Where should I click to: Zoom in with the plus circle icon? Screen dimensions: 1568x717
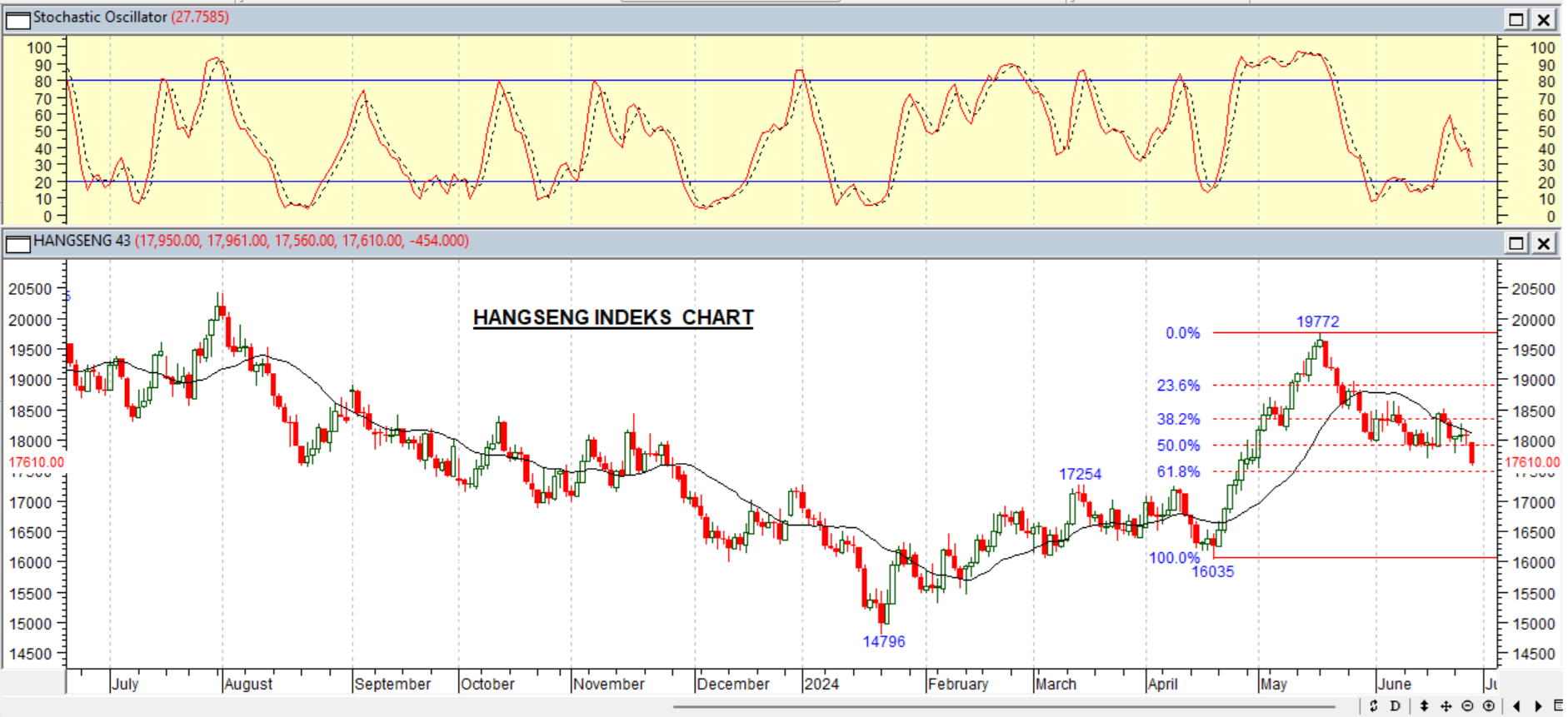[1489, 706]
